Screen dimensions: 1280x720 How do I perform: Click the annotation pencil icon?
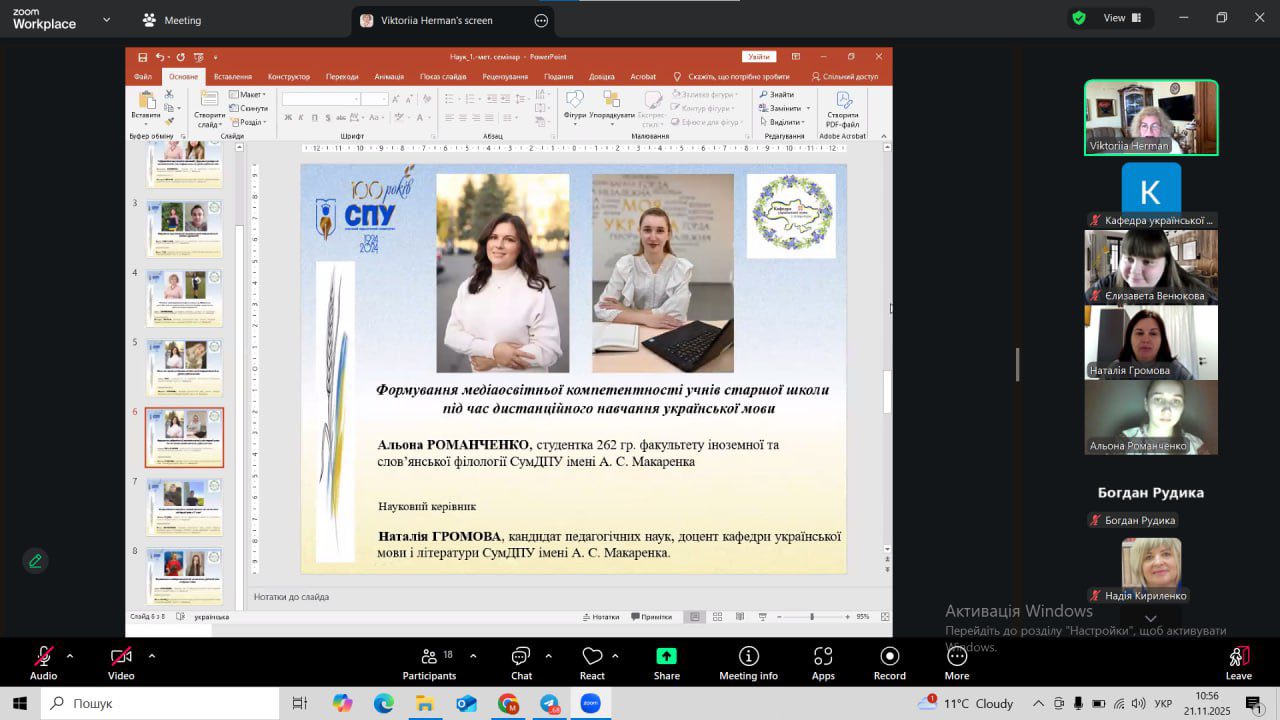click(35, 561)
